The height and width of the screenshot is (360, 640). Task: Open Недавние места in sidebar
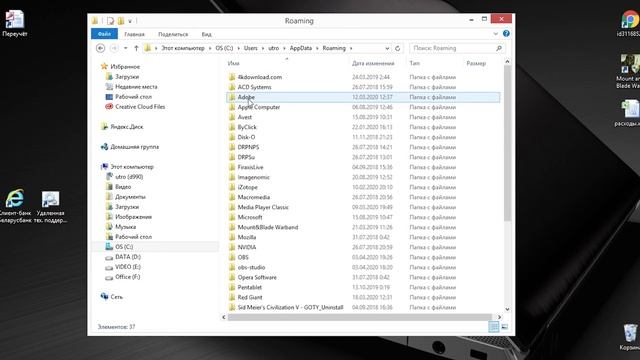pyautogui.click(x=136, y=87)
